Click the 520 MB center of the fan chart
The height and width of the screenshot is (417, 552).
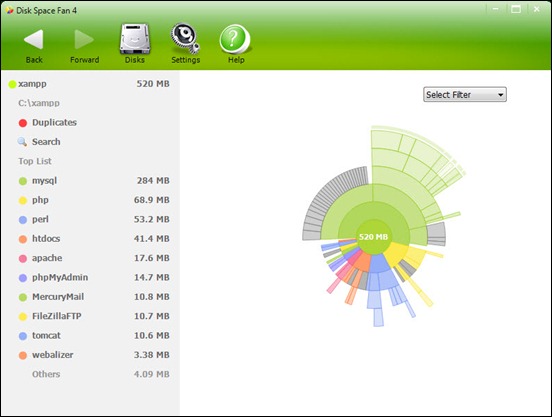[x=373, y=237]
